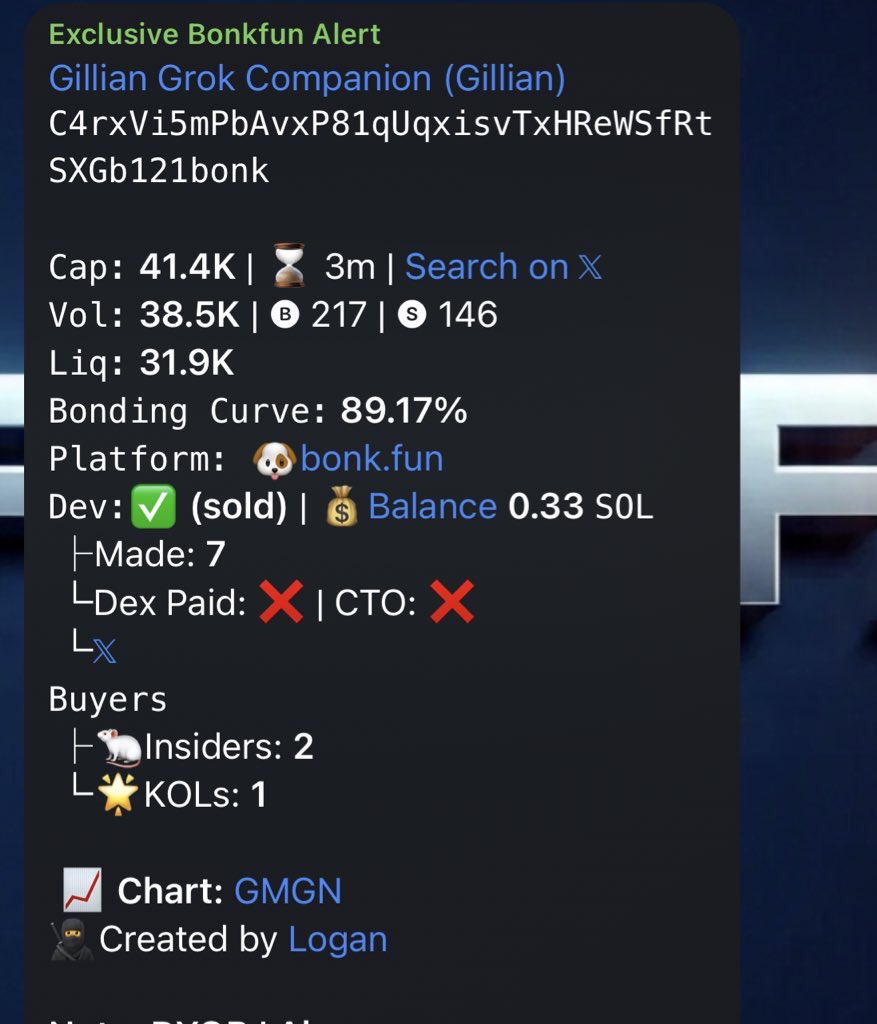This screenshot has height=1024, width=877.
Task: Open the Search on X link
Action: click(503, 266)
